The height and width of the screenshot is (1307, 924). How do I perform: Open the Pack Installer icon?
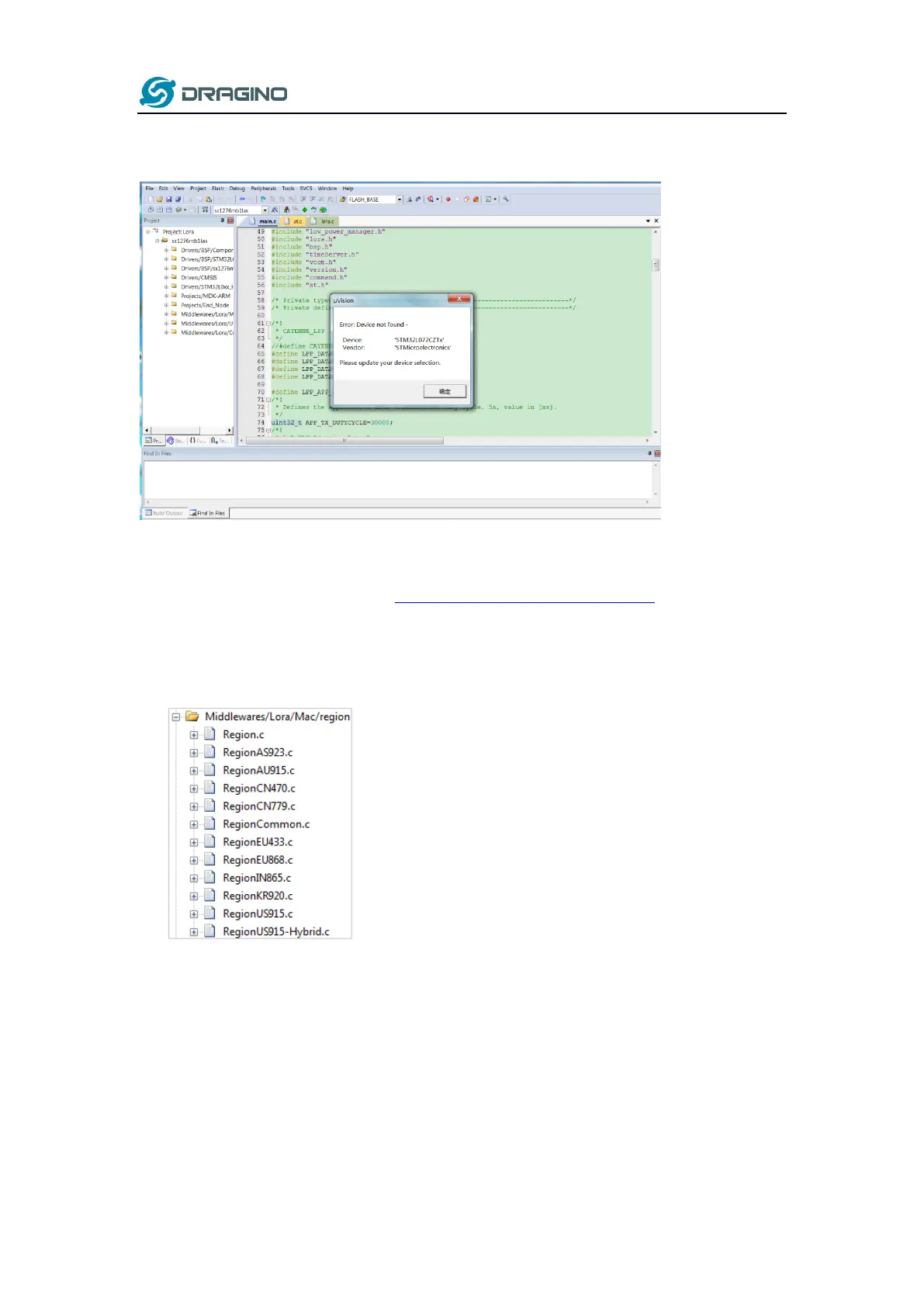pyautogui.click(x=323, y=210)
